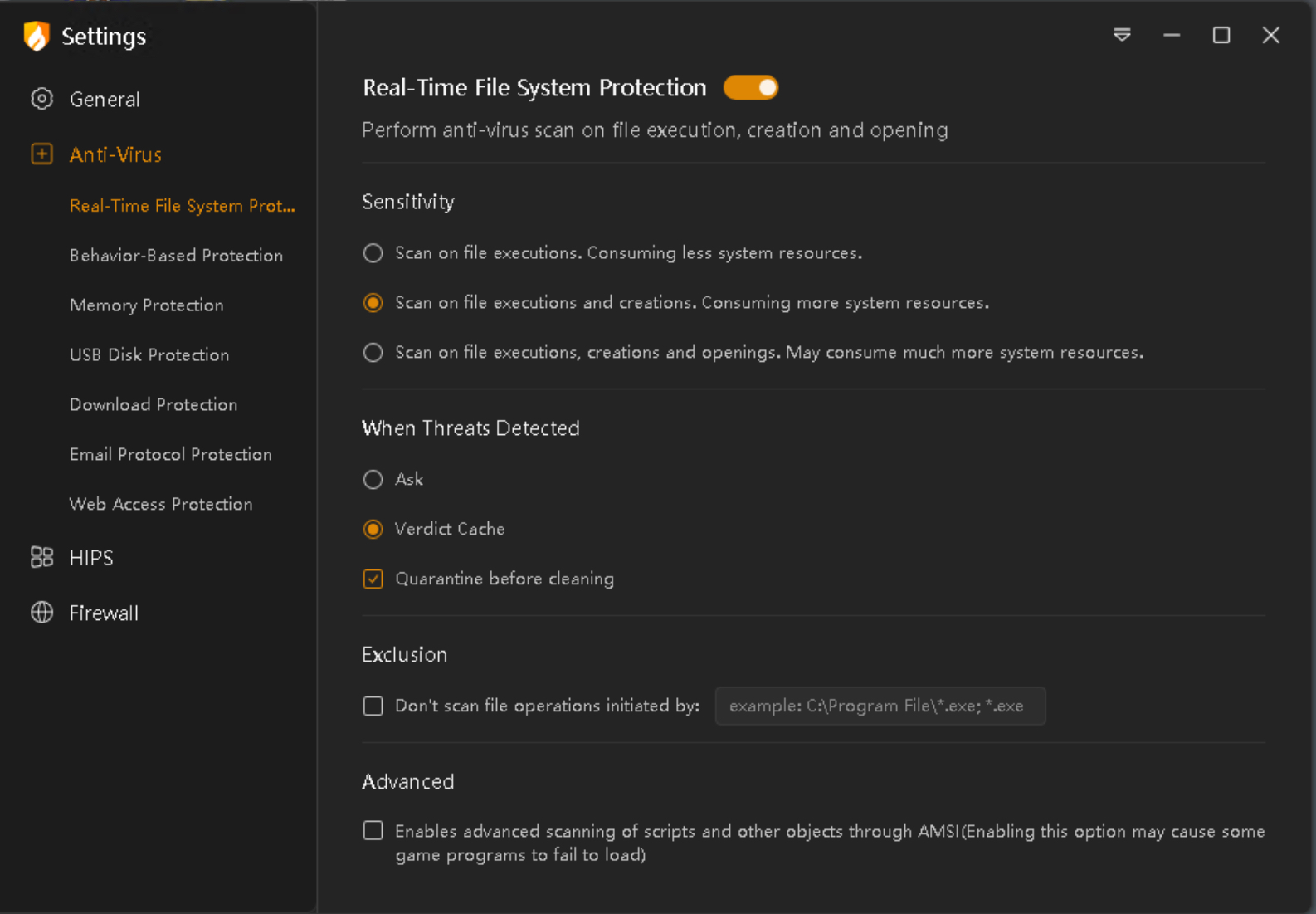Image resolution: width=1316 pixels, height=914 pixels.
Task: Choose the Ask option for detected threats
Action: click(373, 480)
